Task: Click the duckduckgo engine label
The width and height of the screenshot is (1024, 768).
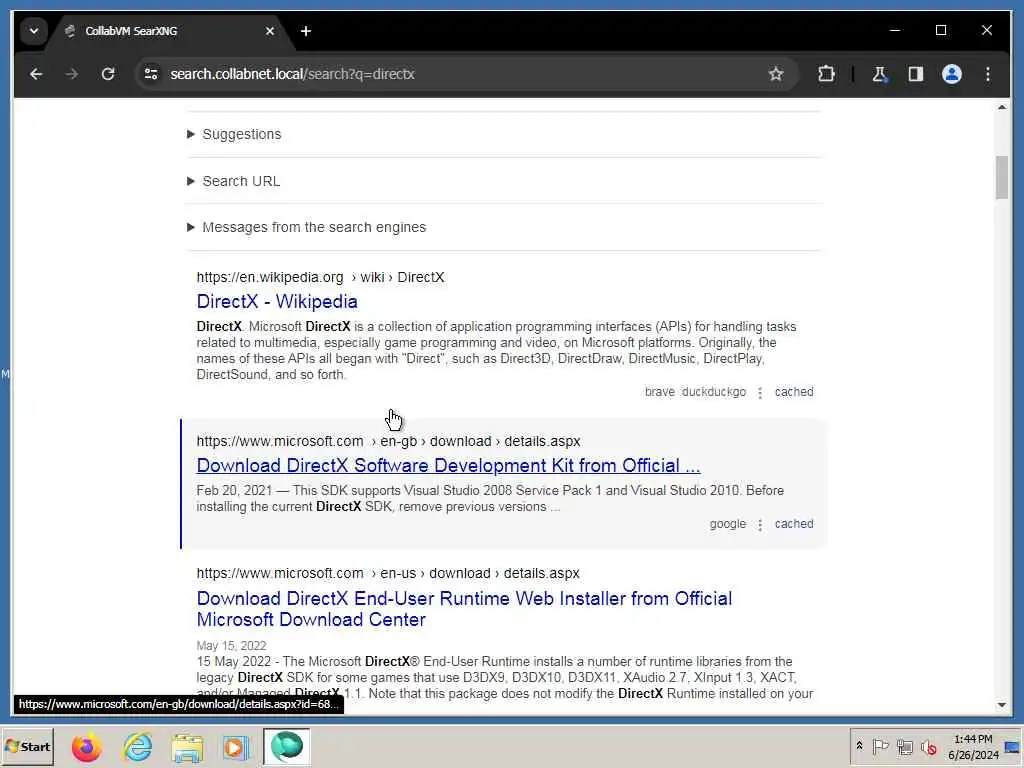Action: pos(714,392)
